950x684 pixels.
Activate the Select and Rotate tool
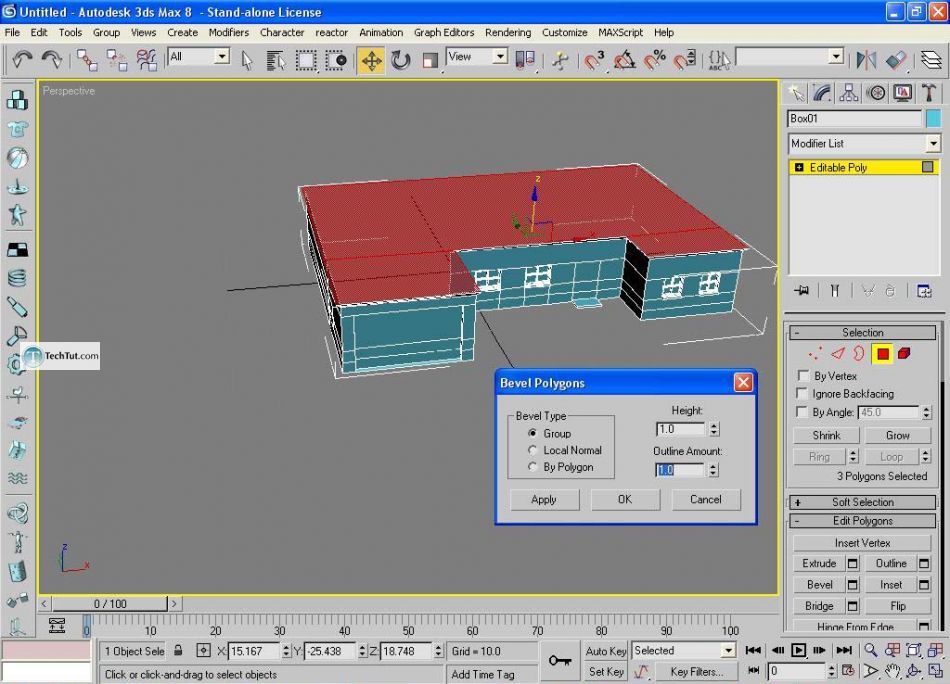(x=400, y=60)
